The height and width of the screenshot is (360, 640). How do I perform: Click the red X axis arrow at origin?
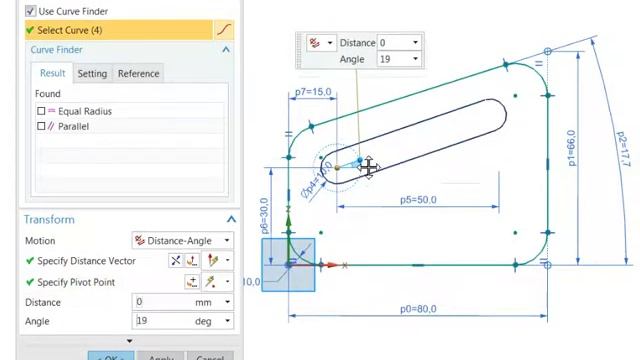333,265
